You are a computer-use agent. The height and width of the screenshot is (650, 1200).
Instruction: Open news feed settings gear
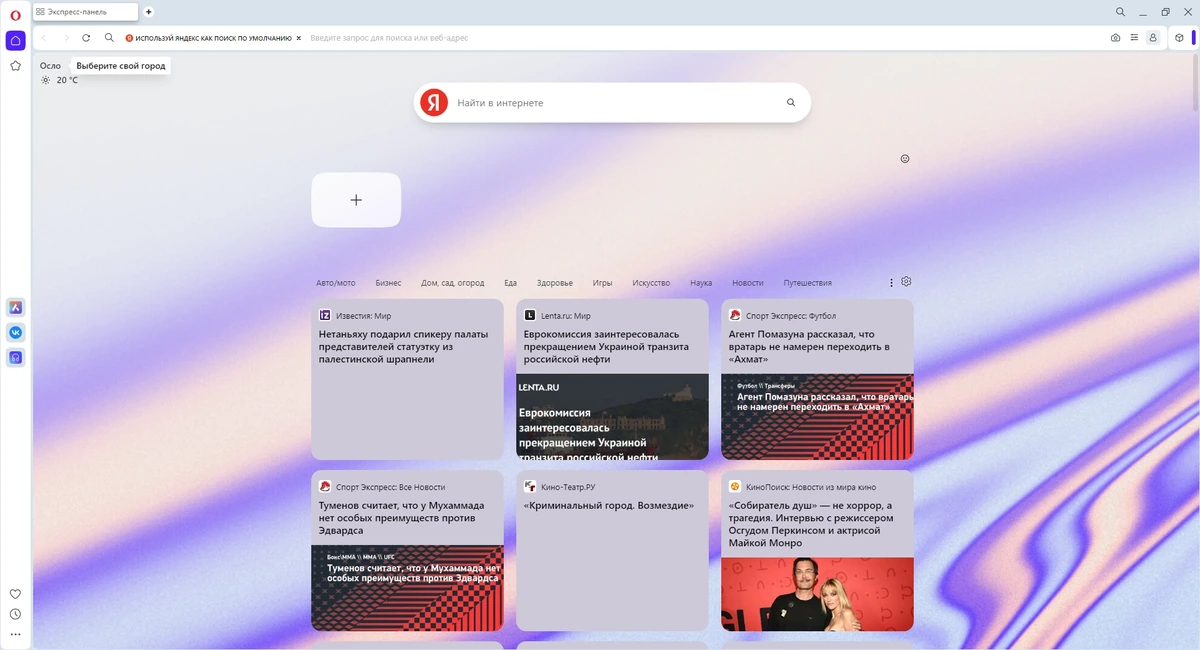coord(906,282)
